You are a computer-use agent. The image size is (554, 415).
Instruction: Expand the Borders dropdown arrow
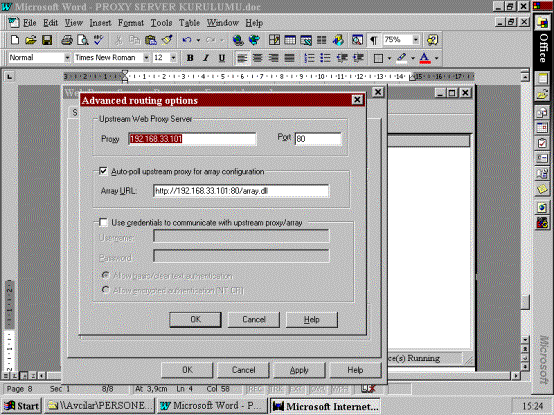pos(389,58)
